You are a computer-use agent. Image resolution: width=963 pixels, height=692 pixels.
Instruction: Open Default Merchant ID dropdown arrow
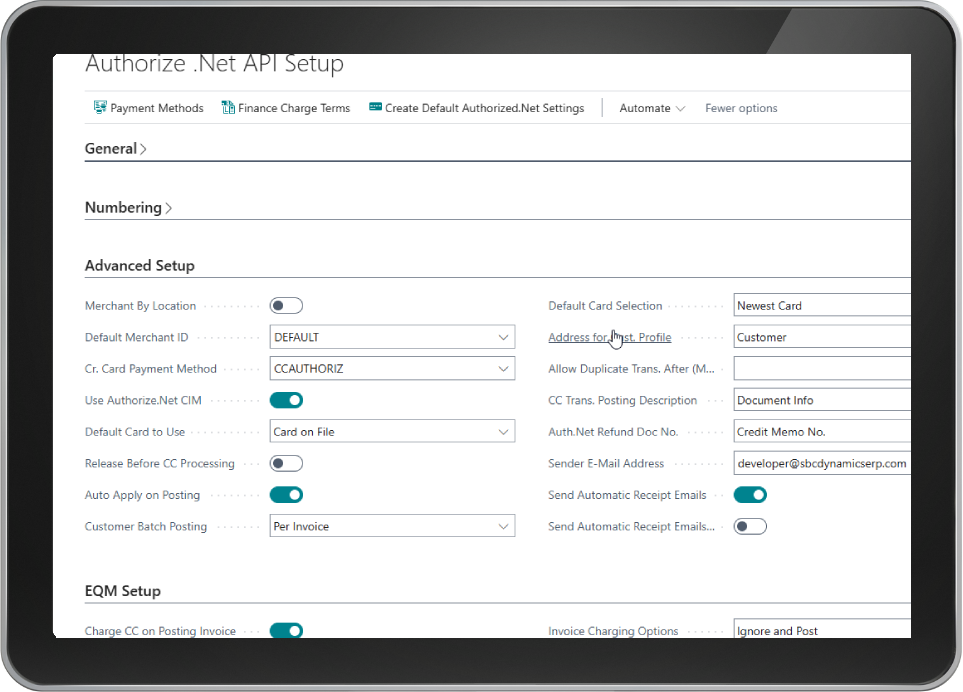point(504,337)
